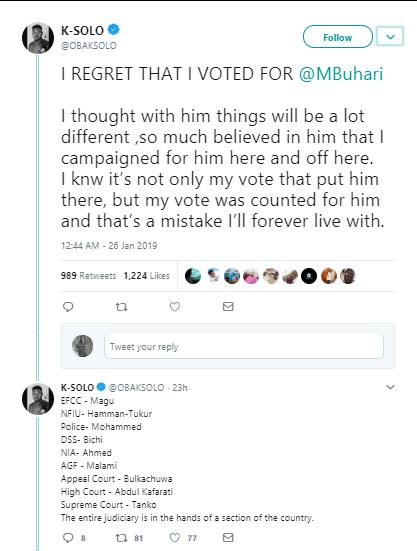Open K-SOLO avatar on the reply tweet
The image size is (417, 551).
click(38, 399)
